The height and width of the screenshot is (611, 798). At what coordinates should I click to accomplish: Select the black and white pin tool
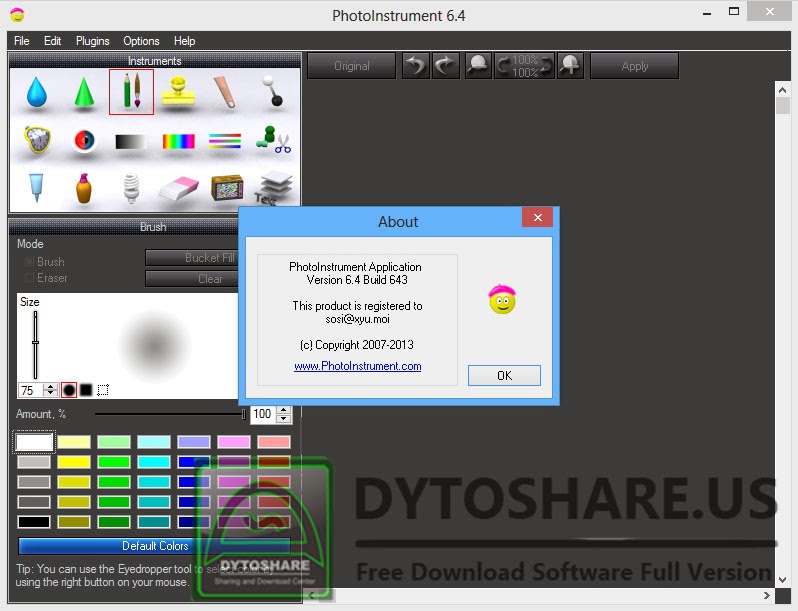click(272, 91)
